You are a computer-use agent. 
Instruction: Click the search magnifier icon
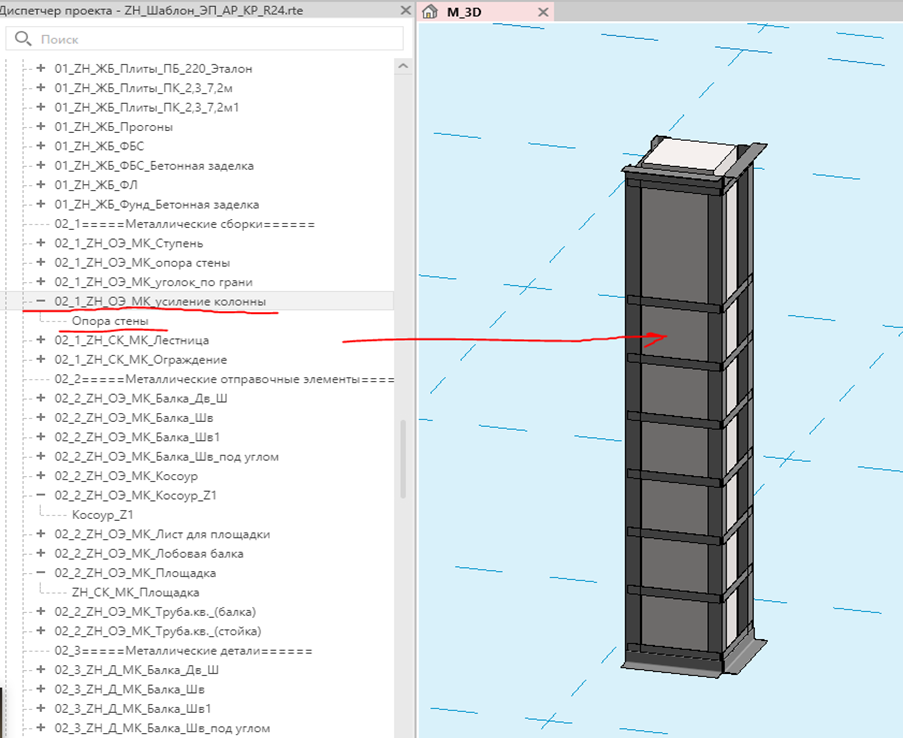click(23, 39)
